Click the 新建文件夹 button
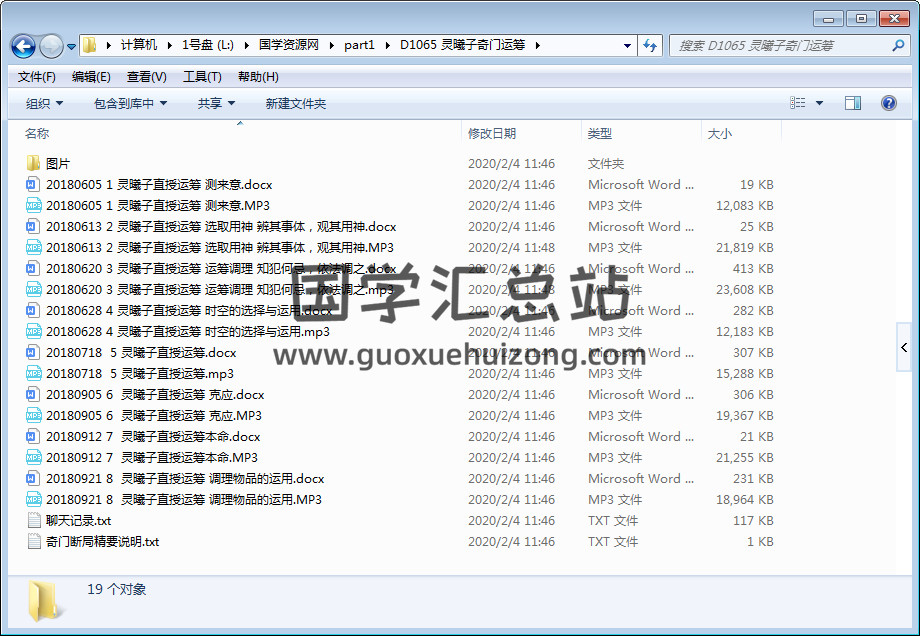Screen dimensions: 920x636 coord(295,104)
